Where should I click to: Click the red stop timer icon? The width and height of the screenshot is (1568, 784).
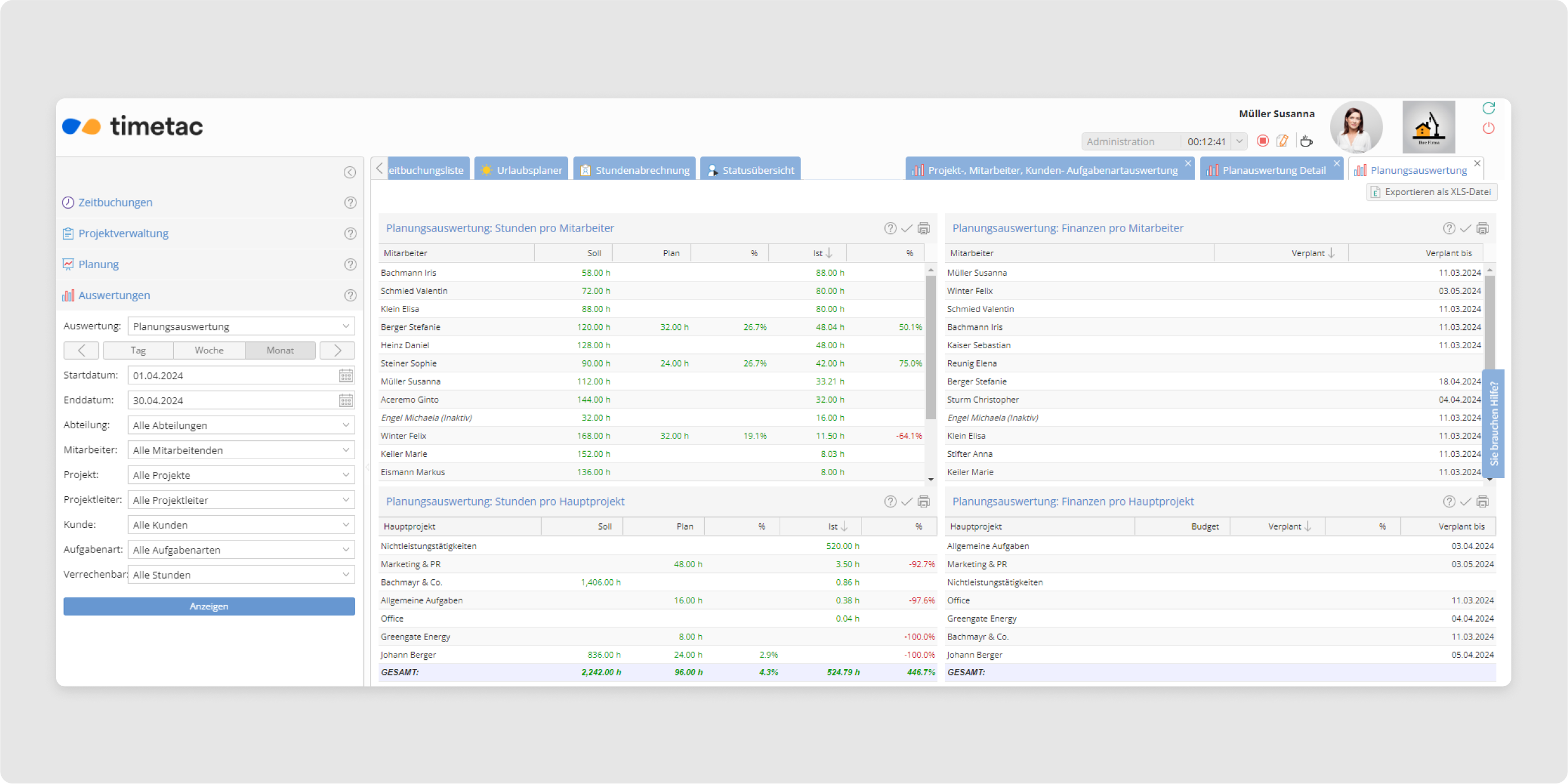[1263, 141]
